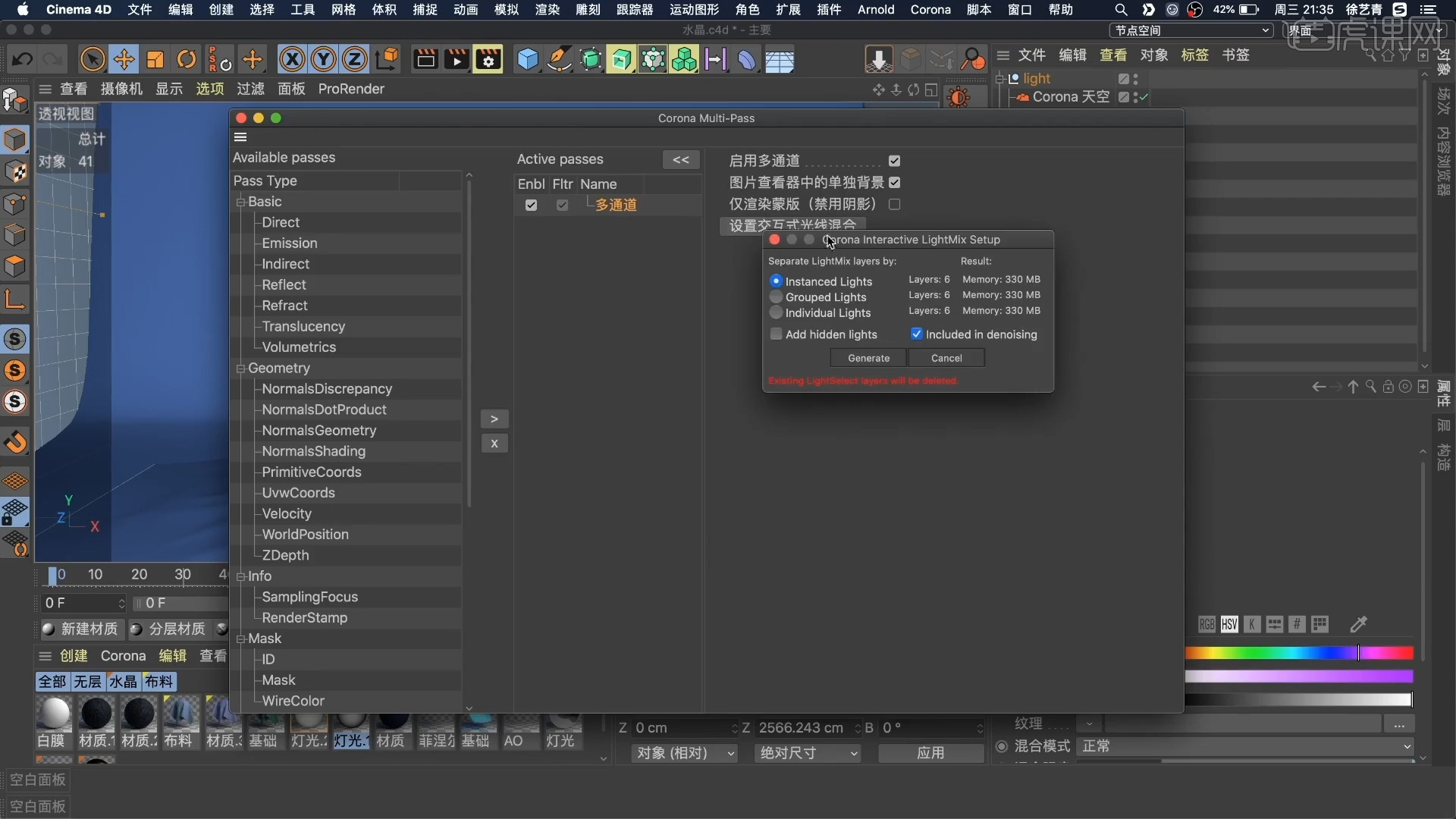Select the Live Selection tool
Image resolution: width=1456 pixels, height=819 pixels.
[x=93, y=59]
